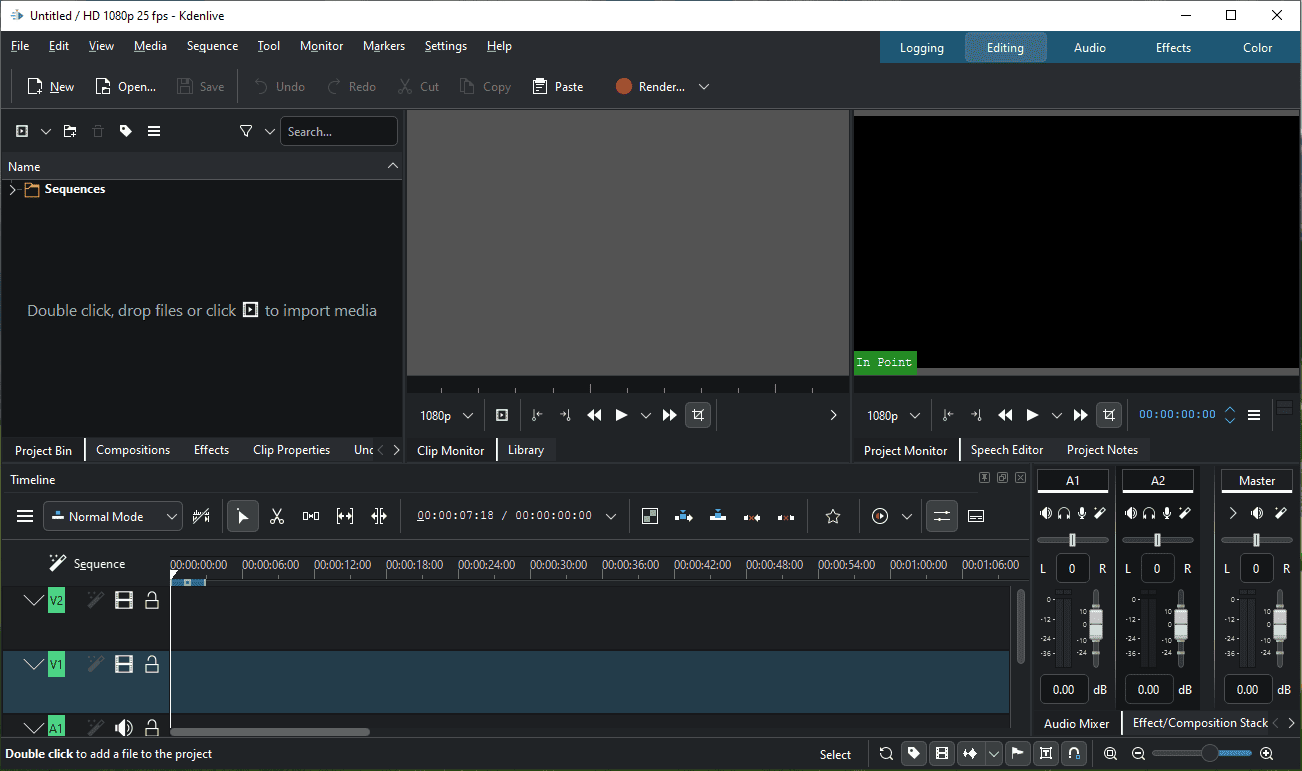The image size is (1302, 771).
Task: Toggle lock on track V1
Action: pos(152,664)
